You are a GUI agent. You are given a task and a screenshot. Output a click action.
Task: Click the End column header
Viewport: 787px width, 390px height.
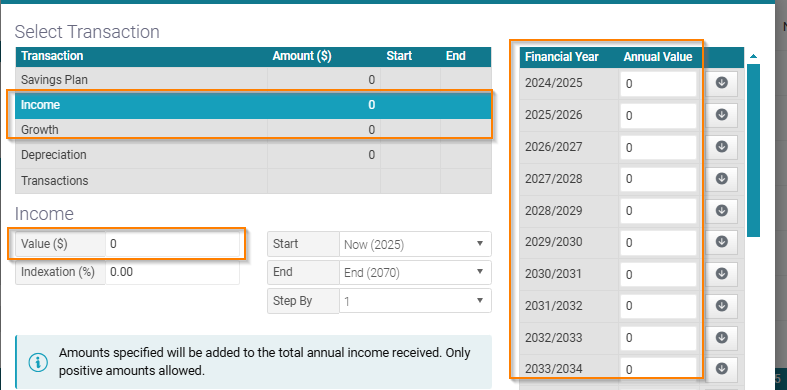click(455, 56)
